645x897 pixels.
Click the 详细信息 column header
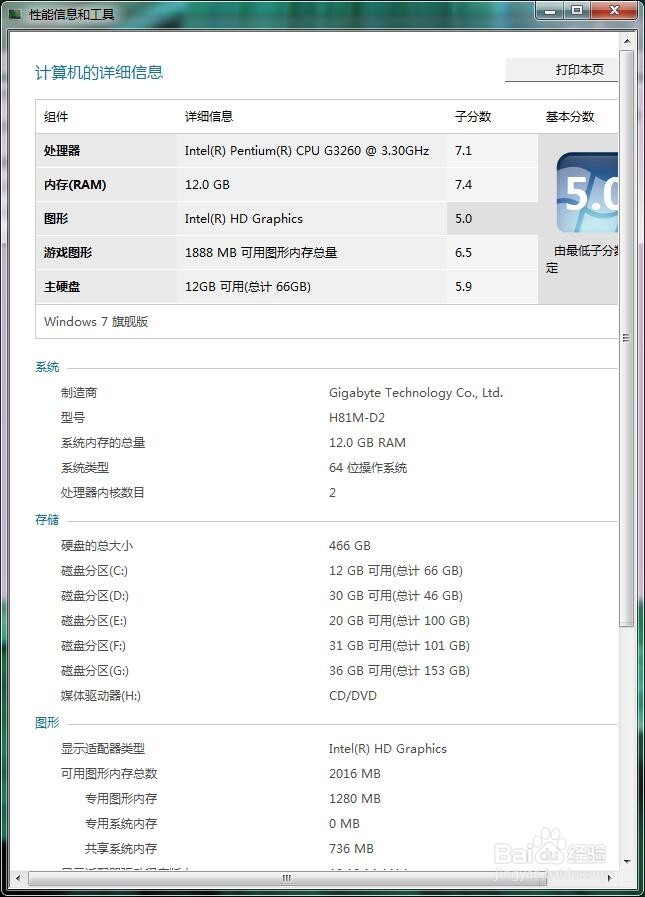[209, 117]
